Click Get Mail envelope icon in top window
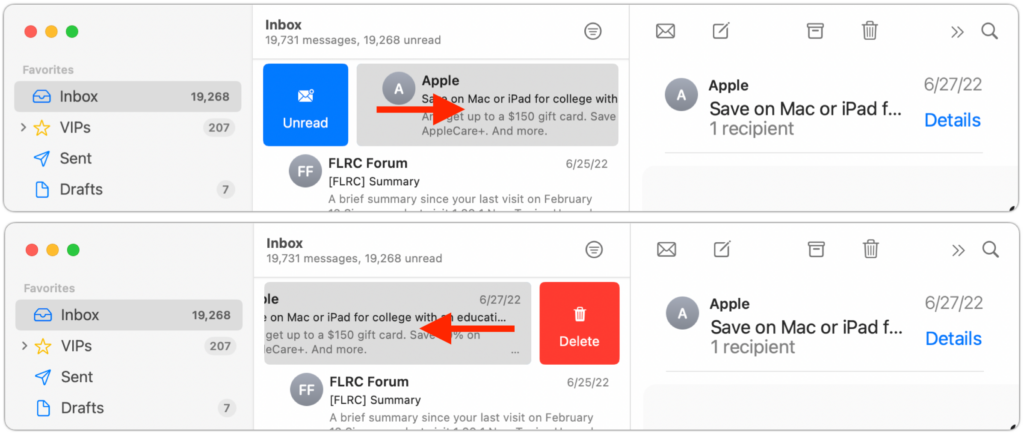This screenshot has height=434, width=1024. [665, 31]
